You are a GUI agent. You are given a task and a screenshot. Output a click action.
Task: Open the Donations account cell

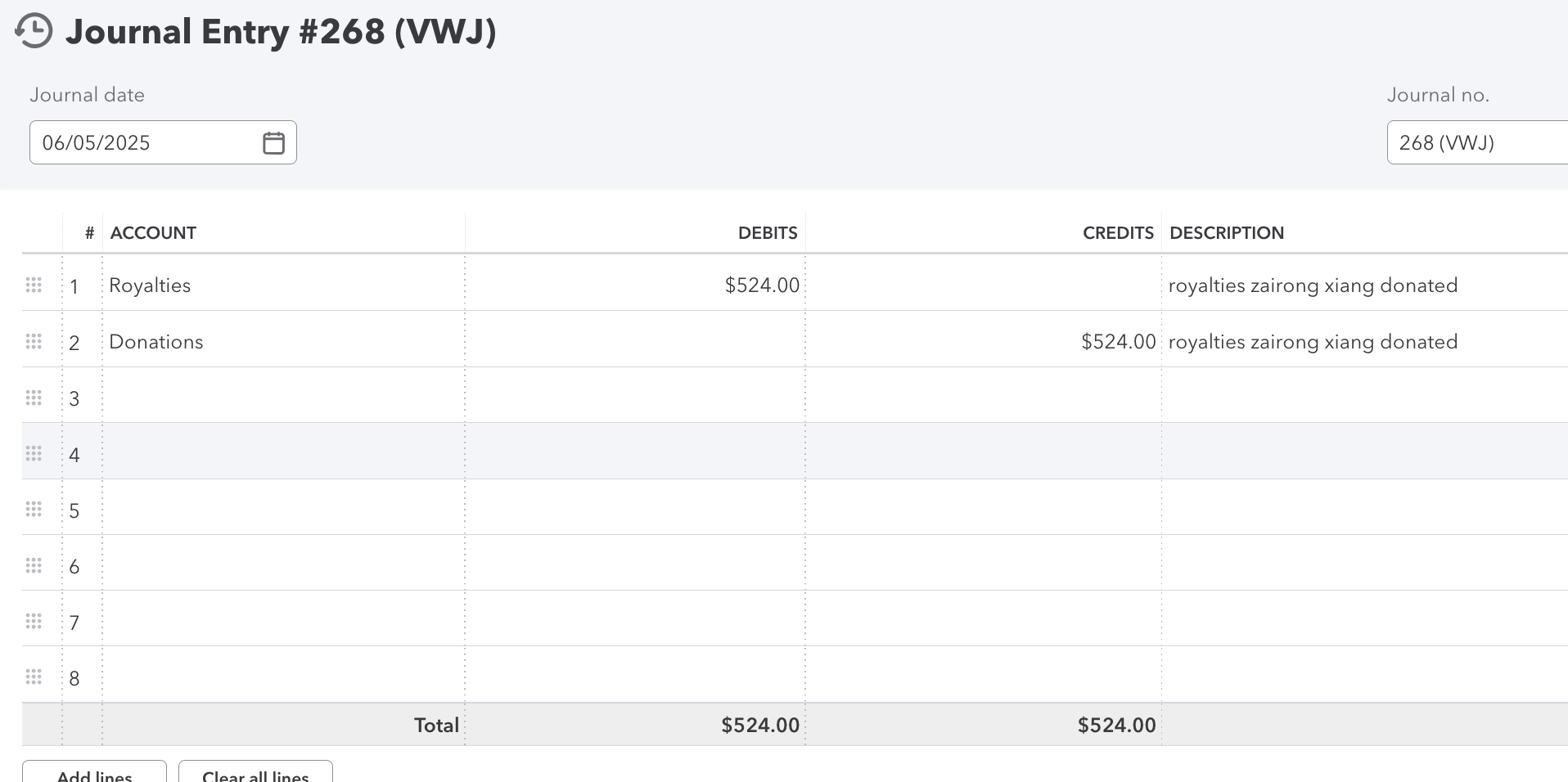[x=282, y=342]
